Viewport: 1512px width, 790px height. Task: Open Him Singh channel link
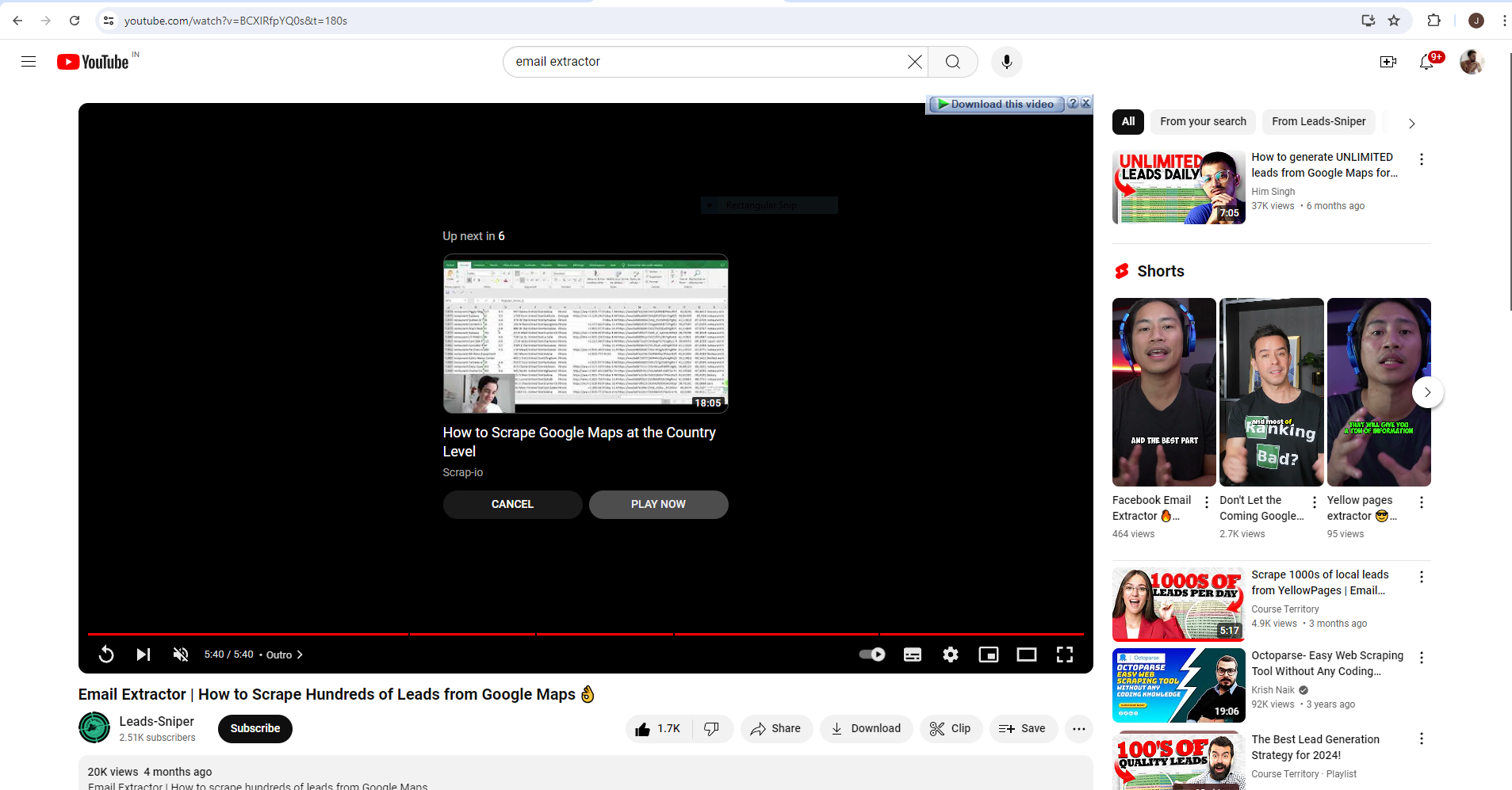pyautogui.click(x=1273, y=192)
